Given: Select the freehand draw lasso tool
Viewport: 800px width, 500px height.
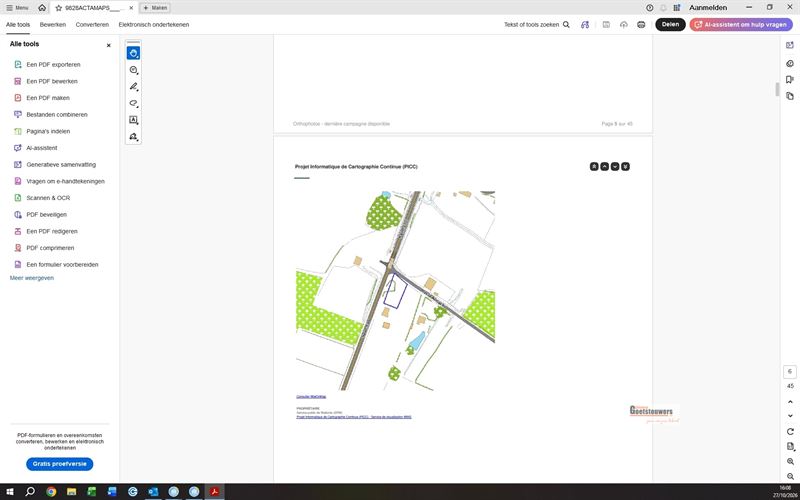Looking at the screenshot, I should (133, 104).
